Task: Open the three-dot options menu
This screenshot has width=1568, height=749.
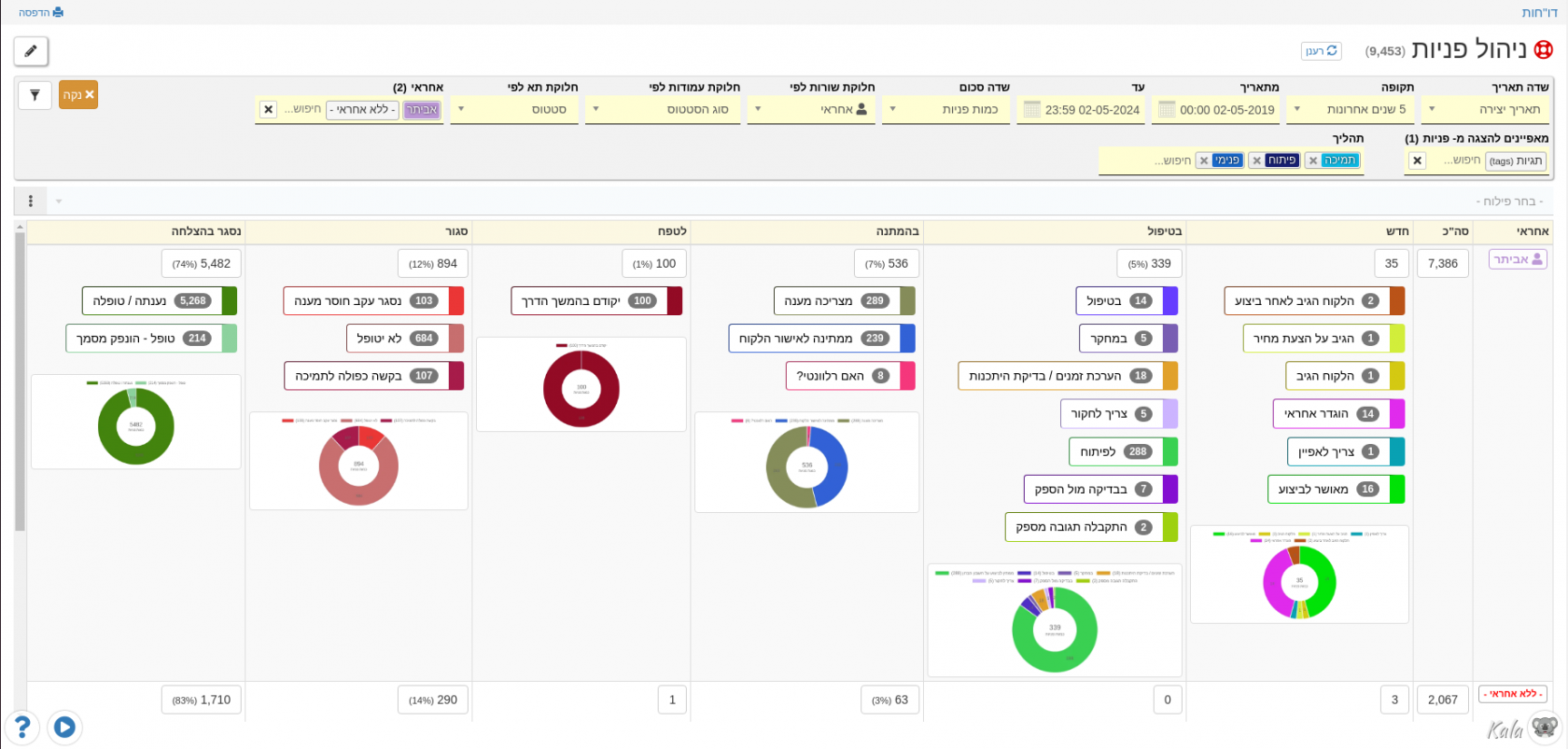Action: 31,201
